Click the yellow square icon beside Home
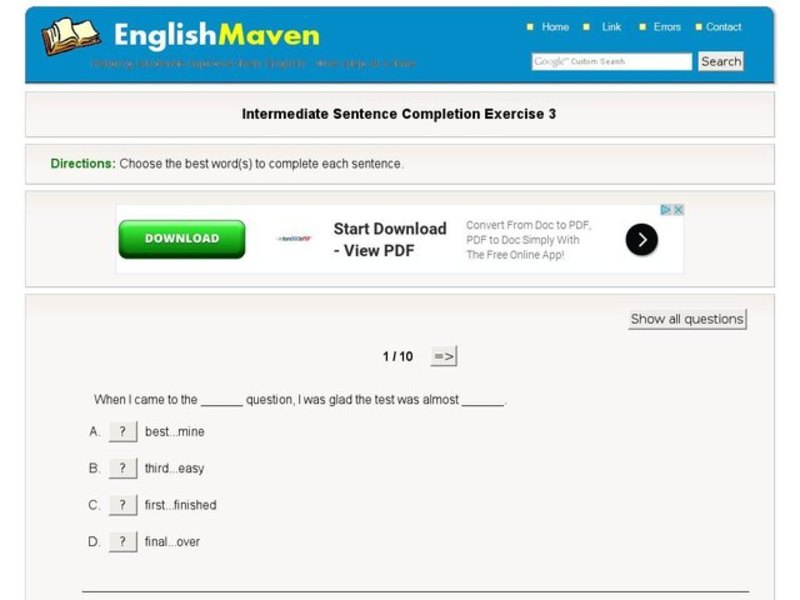800x600 pixels. 530,27
